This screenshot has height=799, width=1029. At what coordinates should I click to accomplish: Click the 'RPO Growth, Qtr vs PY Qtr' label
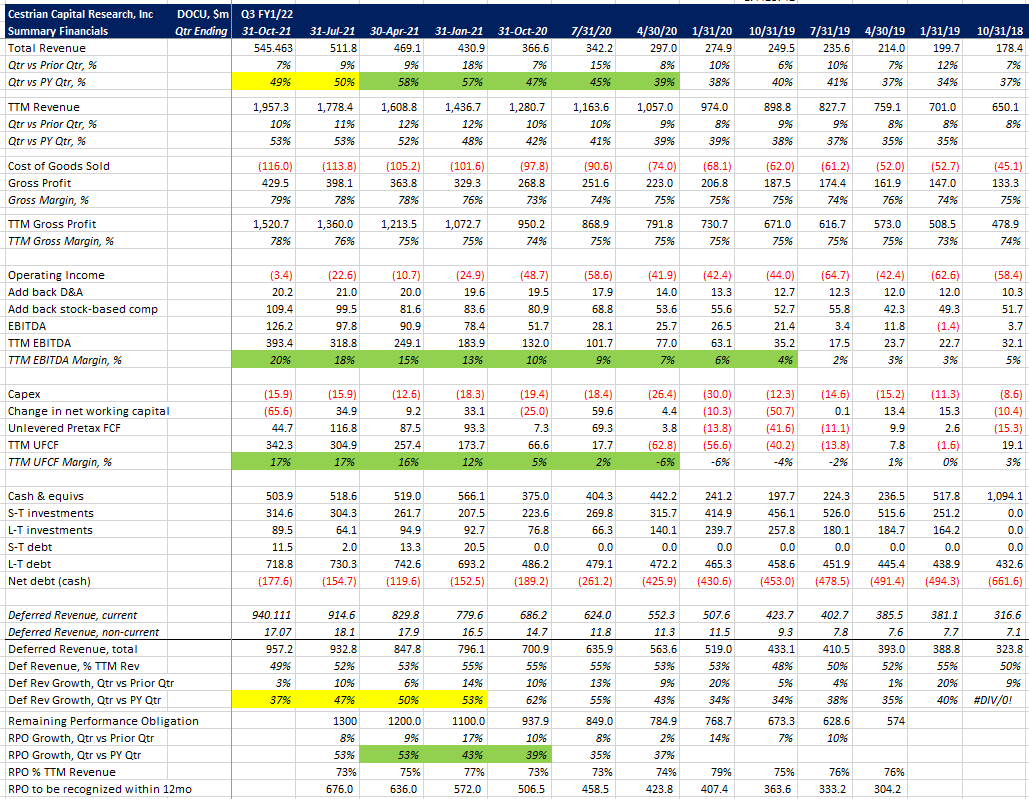point(75,756)
